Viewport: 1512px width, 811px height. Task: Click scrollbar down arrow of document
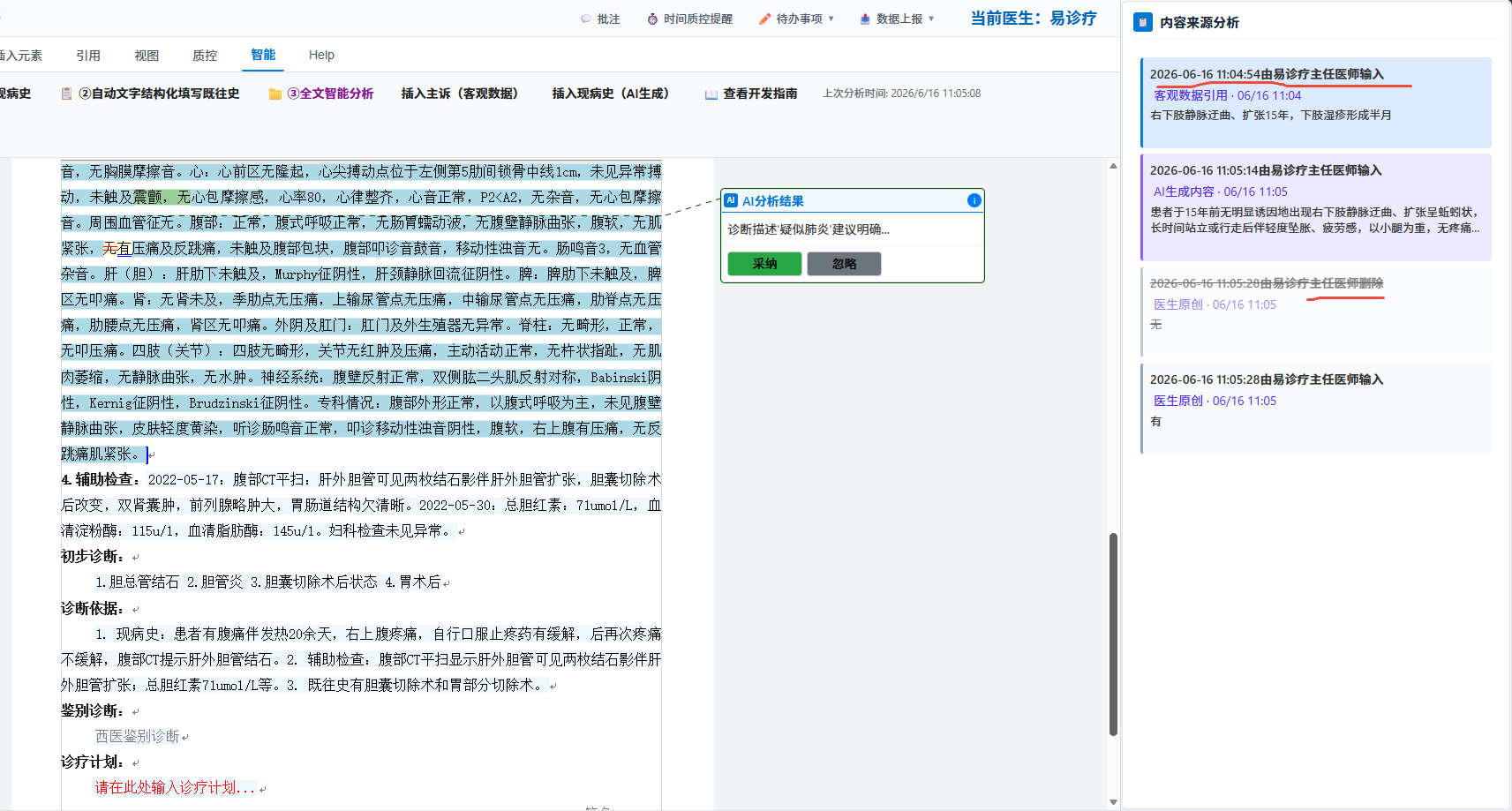click(1113, 802)
